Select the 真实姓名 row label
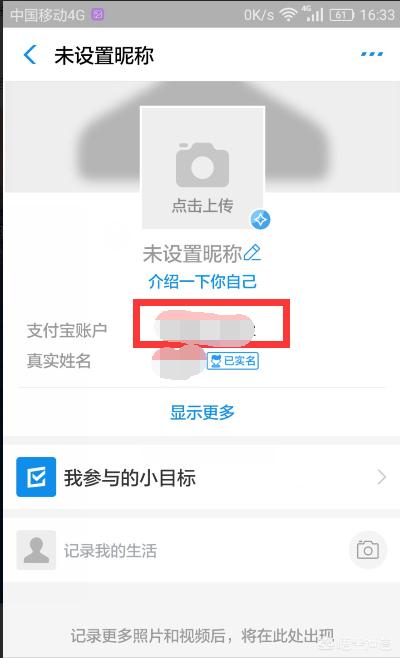Image resolution: width=400 pixels, height=658 pixels. click(x=59, y=361)
